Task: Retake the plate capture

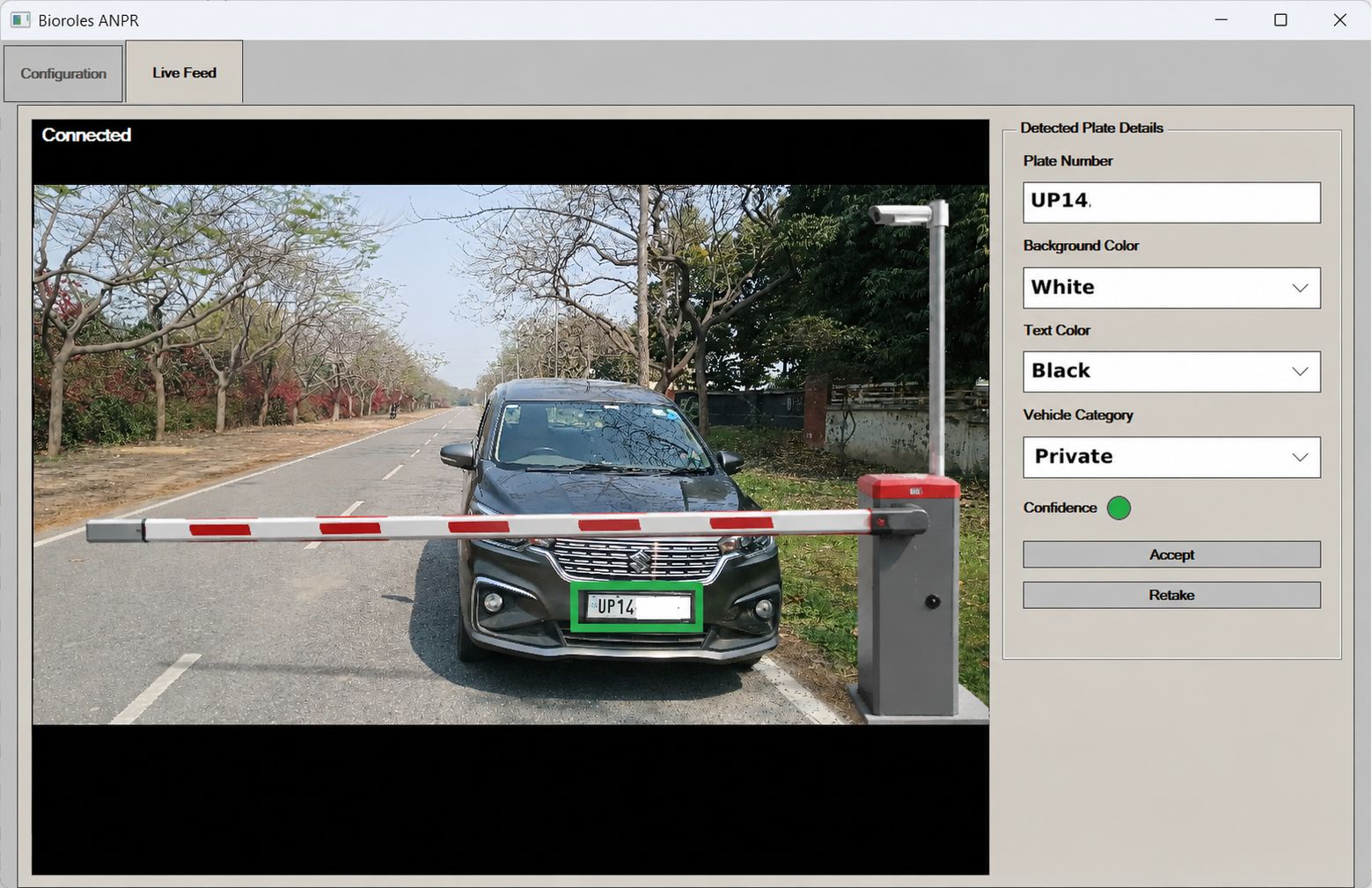Action: point(1171,595)
